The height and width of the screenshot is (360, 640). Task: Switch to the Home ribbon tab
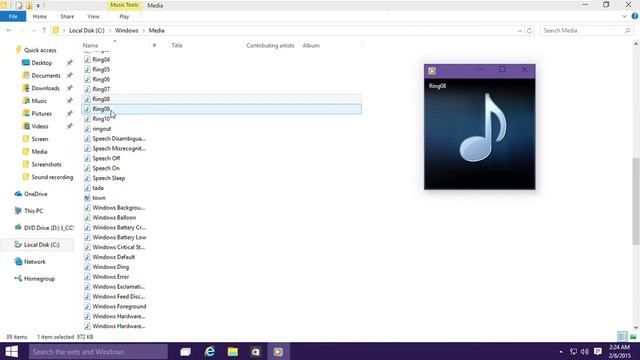pos(40,16)
